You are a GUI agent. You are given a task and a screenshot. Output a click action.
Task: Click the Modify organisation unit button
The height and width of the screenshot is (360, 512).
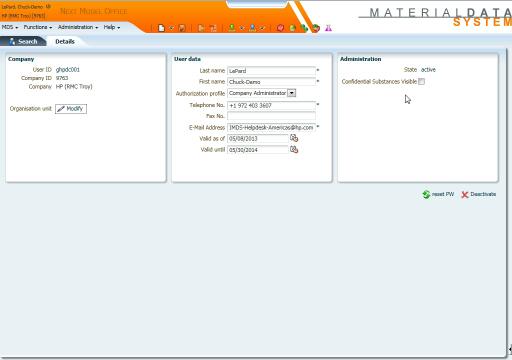[71, 109]
